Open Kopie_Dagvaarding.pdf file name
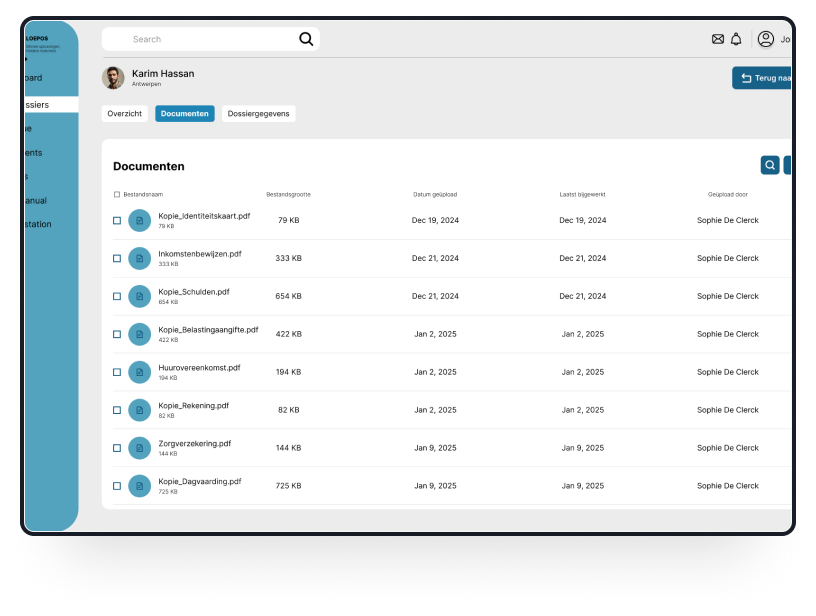The width and height of the screenshot is (816, 616). click(200, 482)
